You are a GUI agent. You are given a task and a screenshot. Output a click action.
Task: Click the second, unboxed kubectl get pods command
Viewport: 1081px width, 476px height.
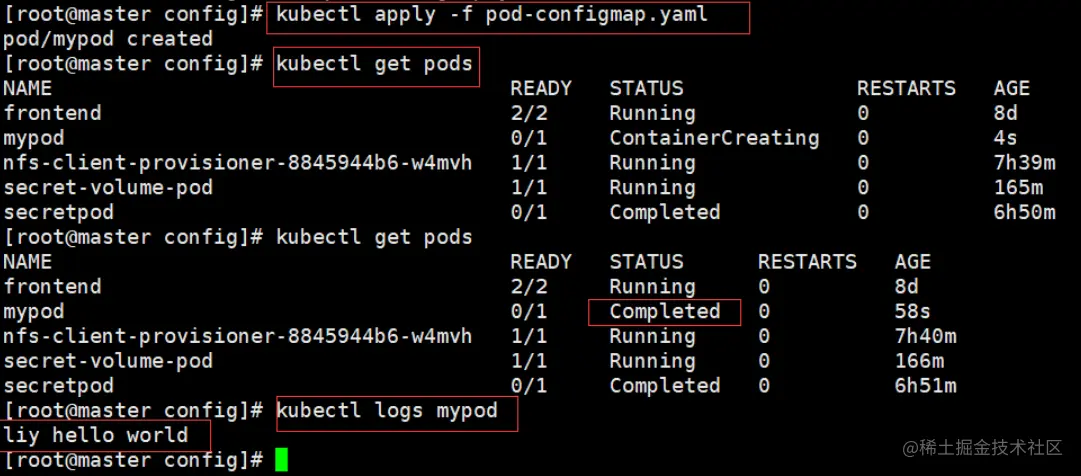point(374,237)
